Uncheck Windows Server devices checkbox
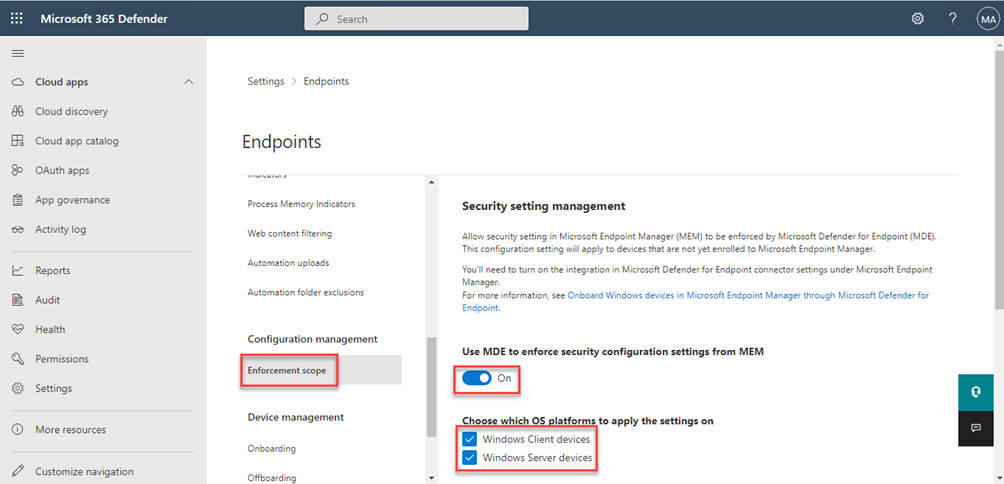The width and height of the screenshot is (1004, 484). pyautogui.click(x=470, y=458)
